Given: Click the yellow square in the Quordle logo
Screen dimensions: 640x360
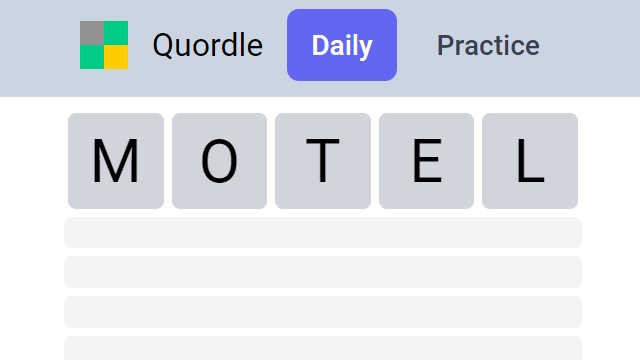Looking at the screenshot, I should [x=116, y=57].
